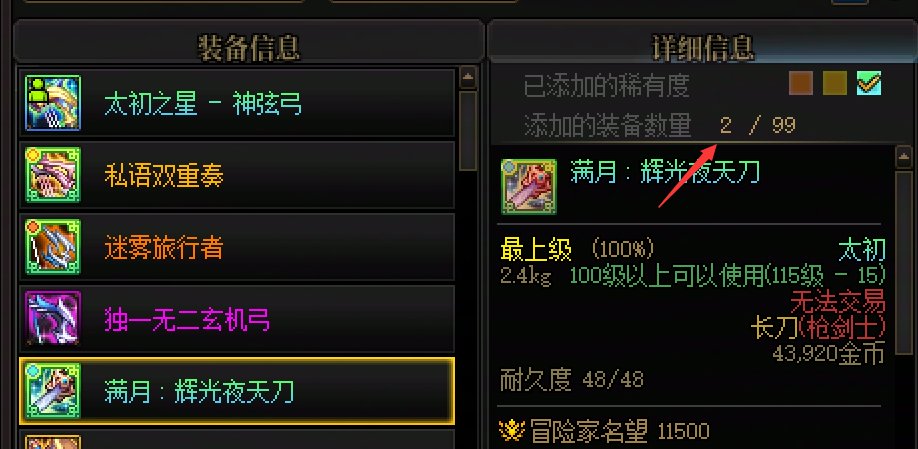918x449 pixels.
Task: Select the 迷雾旅行者 list entry
Action: click(x=237, y=246)
